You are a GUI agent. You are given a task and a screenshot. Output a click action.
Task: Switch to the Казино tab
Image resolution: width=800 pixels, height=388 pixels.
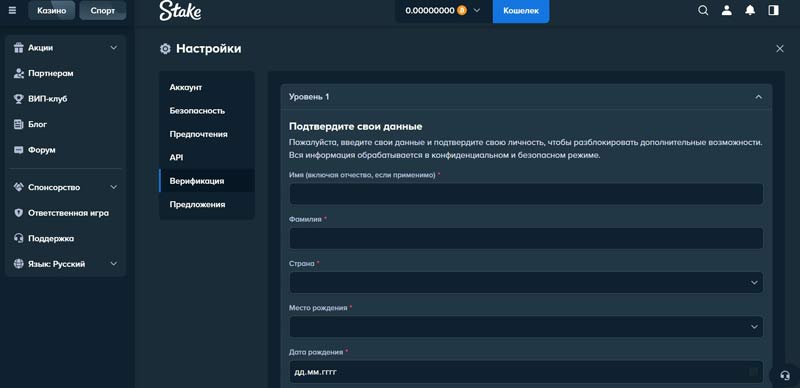pyautogui.click(x=52, y=10)
